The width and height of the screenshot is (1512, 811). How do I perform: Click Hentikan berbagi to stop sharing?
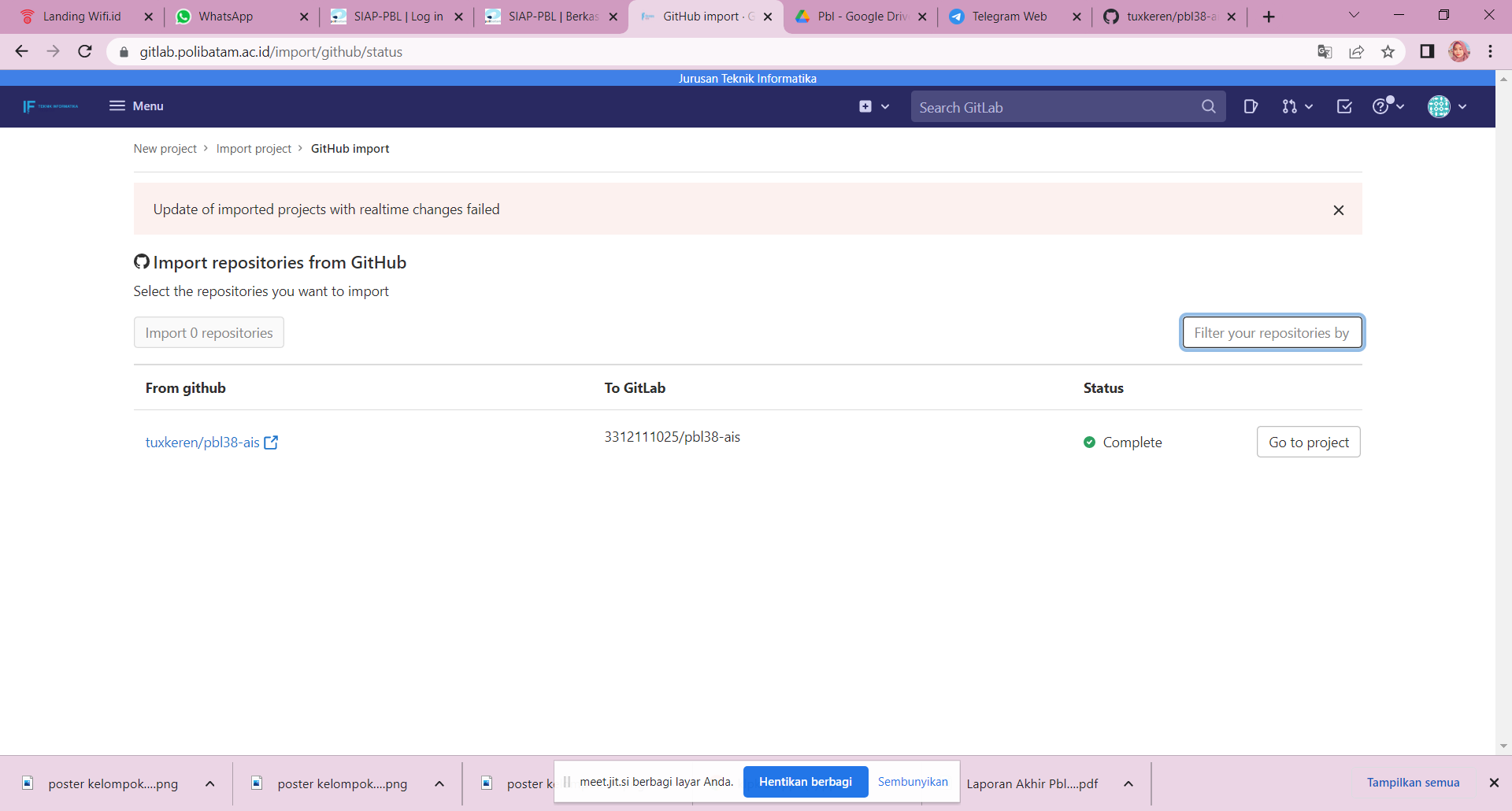coord(806,782)
